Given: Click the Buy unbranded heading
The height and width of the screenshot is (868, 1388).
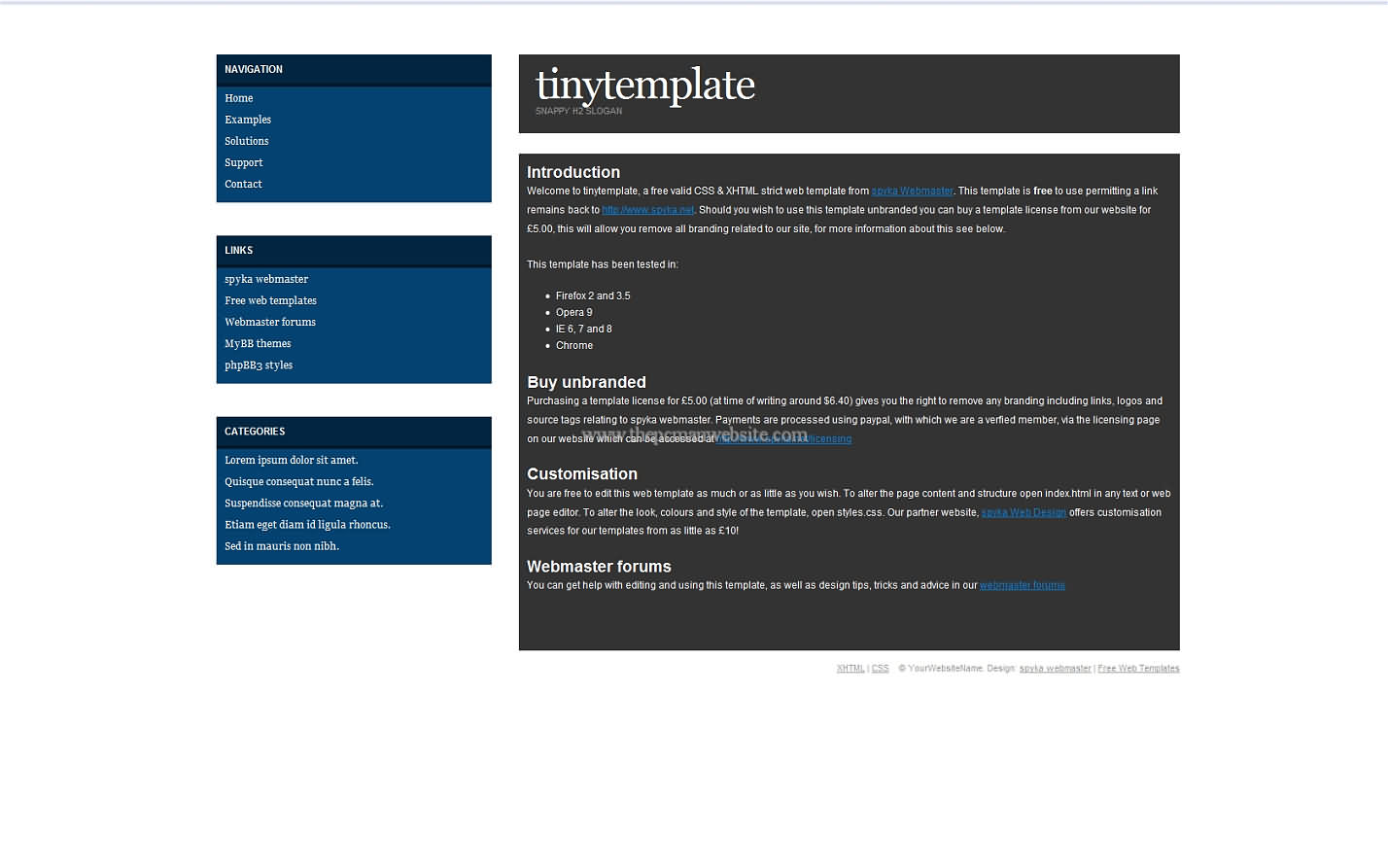Looking at the screenshot, I should point(586,382).
